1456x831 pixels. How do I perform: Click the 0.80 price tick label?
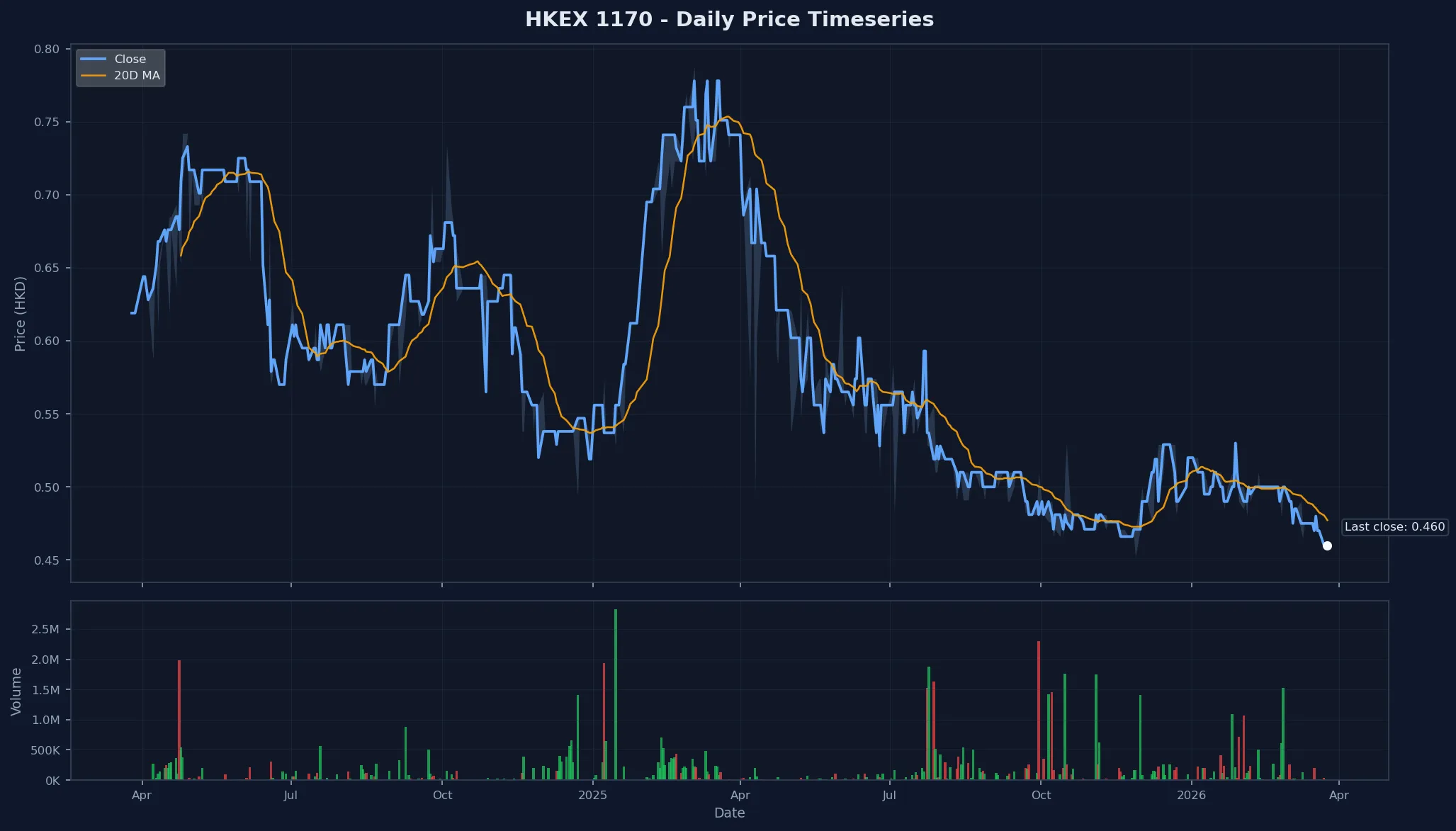[x=48, y=47]
